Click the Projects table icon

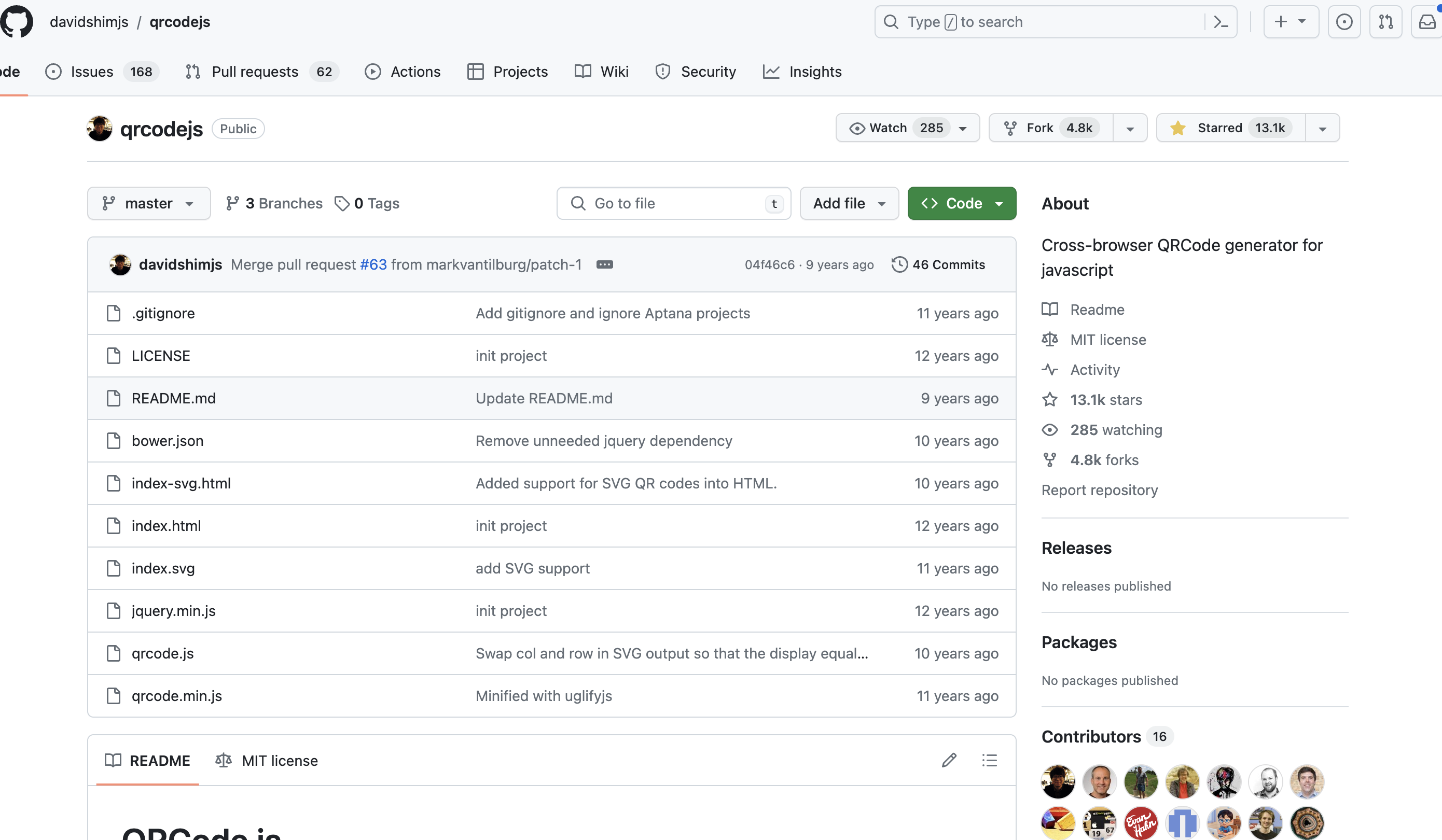(475, 71)
